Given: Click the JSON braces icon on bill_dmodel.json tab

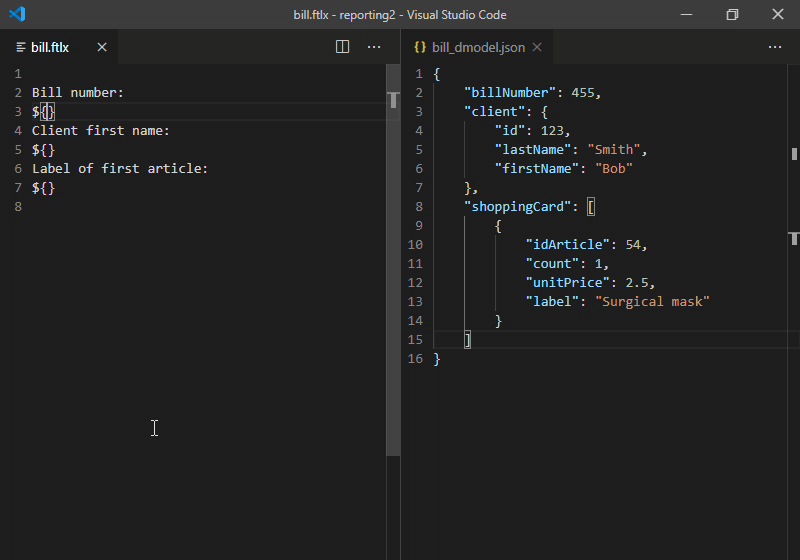Looking at the screenshot, I should pos(420,47).
